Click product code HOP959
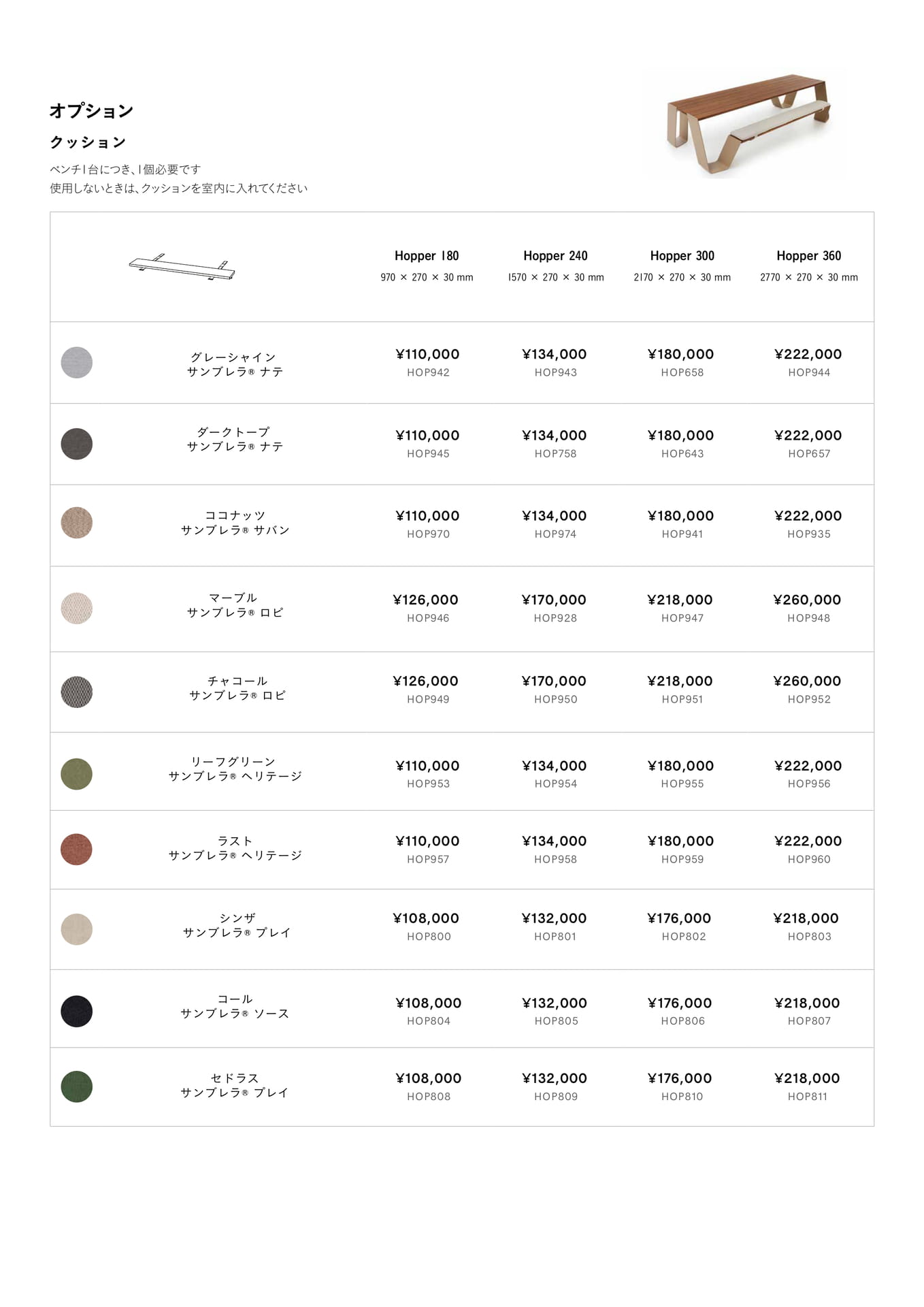 (x=682, y=859)
